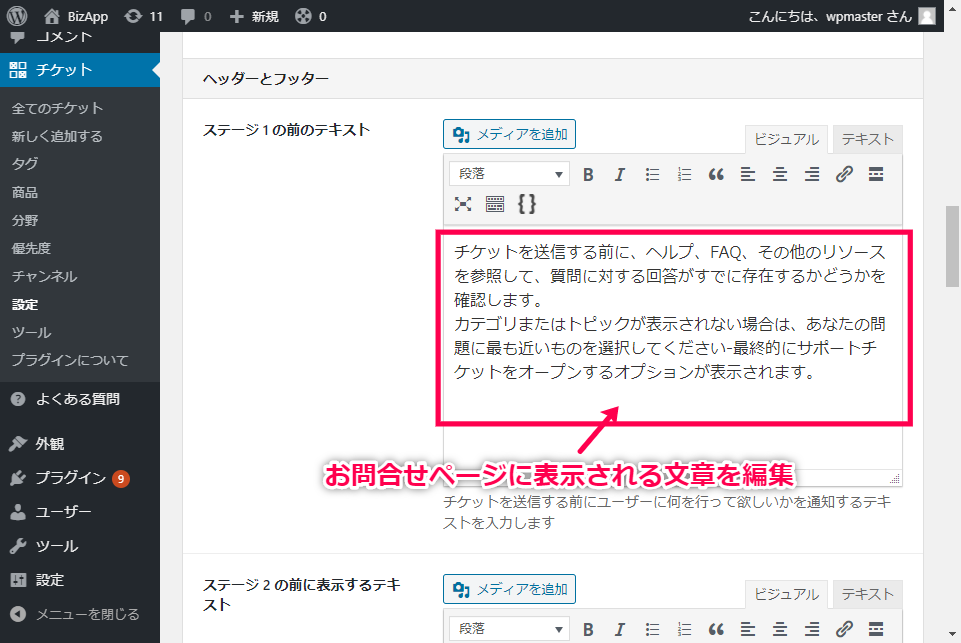Align text right in Stage 2 editor

tap(812, 630)
